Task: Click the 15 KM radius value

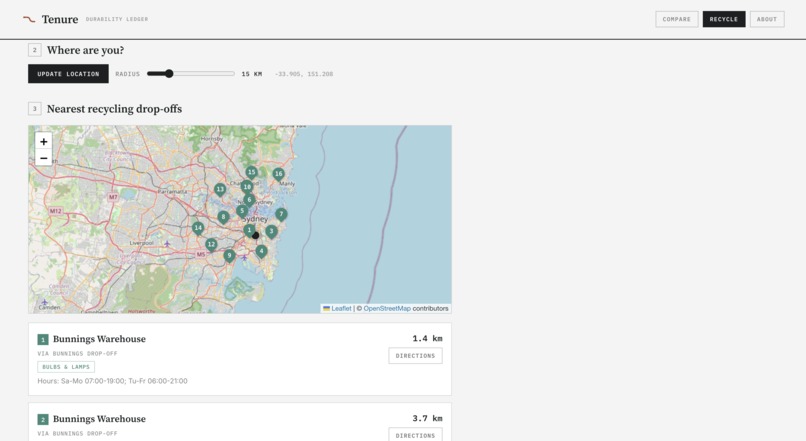Action: coord(252,74)
